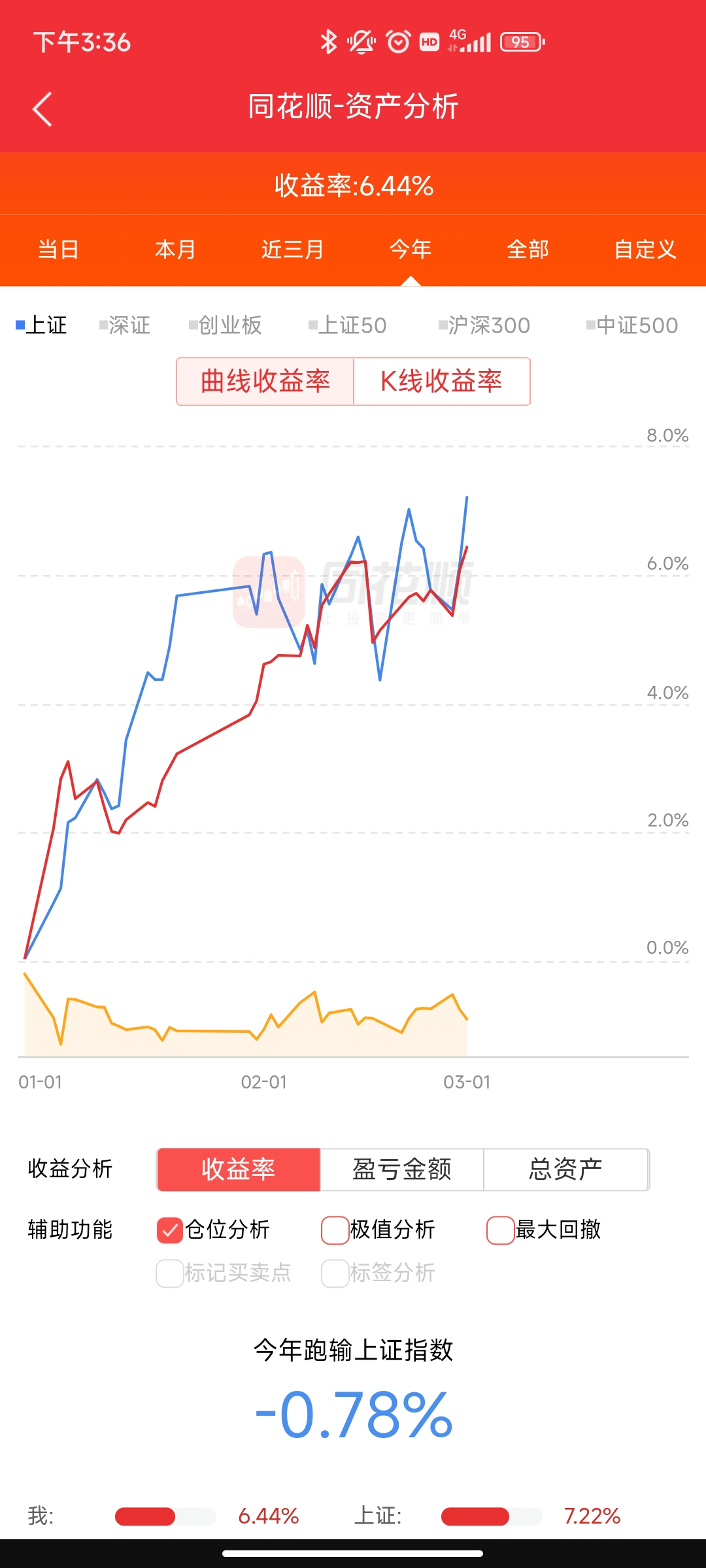Tap the 4G signal strength icon
This screenshot has width=706, height=1568.
pos(469,41)
